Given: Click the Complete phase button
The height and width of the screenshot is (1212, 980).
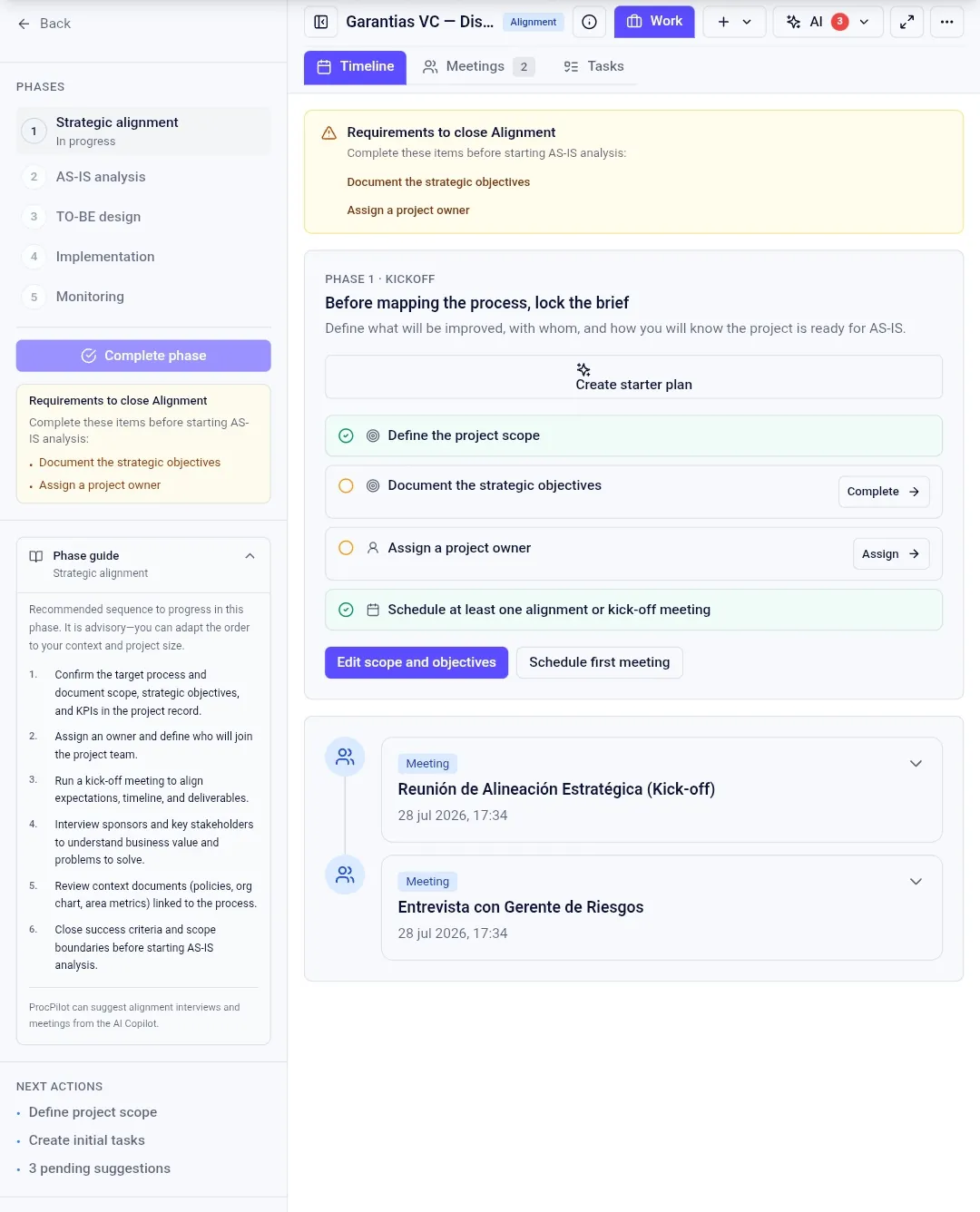Looking at the screenshot, I should pyautogui.click(x=143, y=356).
